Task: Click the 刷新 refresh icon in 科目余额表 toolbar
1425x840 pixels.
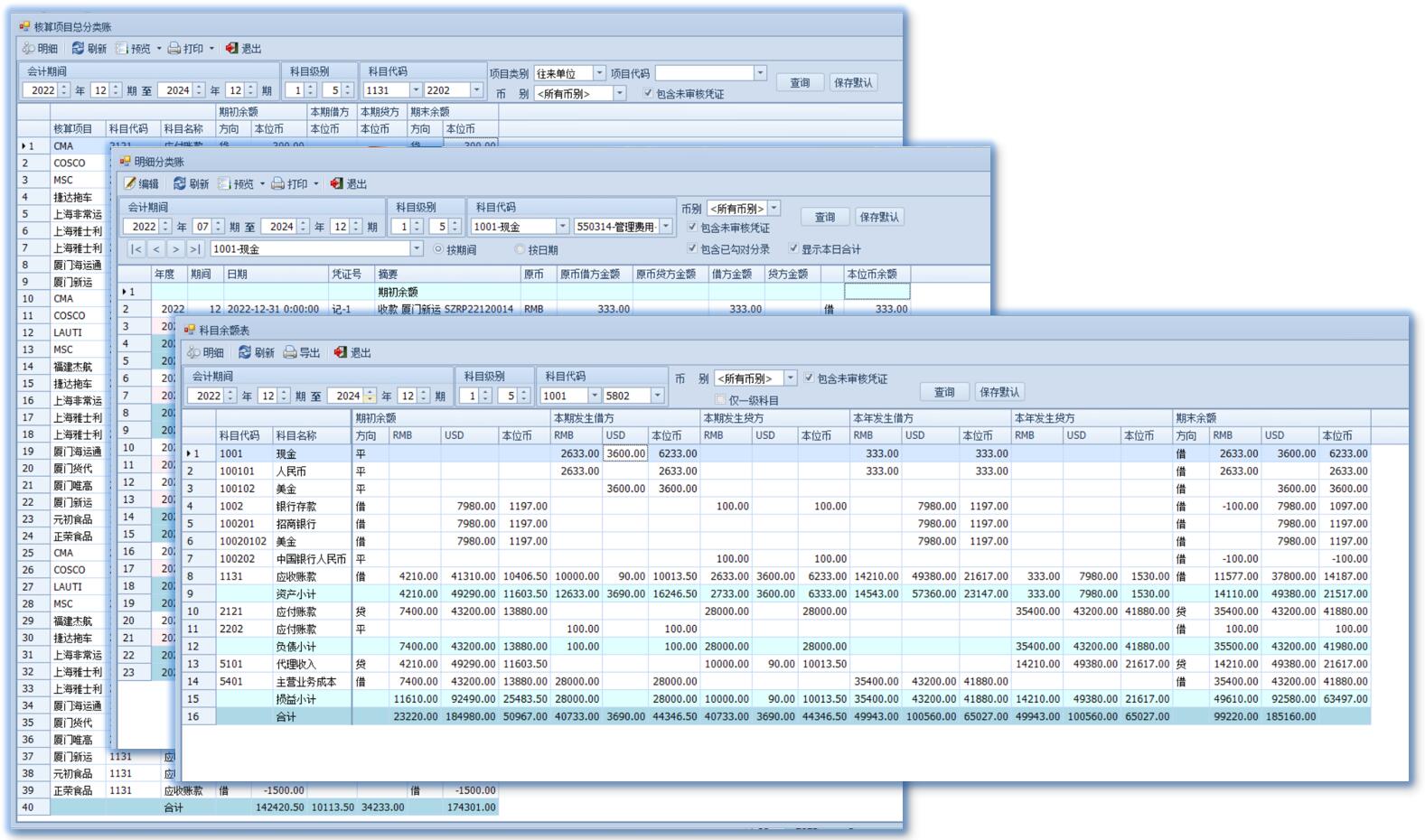Action: [245, 352]
